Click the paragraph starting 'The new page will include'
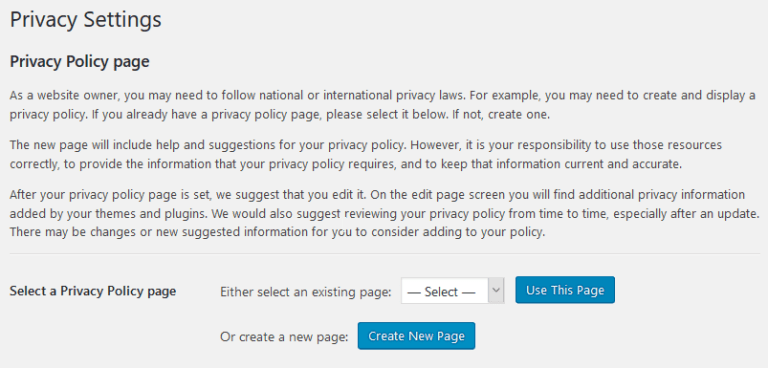Image resolution: width=768 pixels, height=368 pixels. 365,155
